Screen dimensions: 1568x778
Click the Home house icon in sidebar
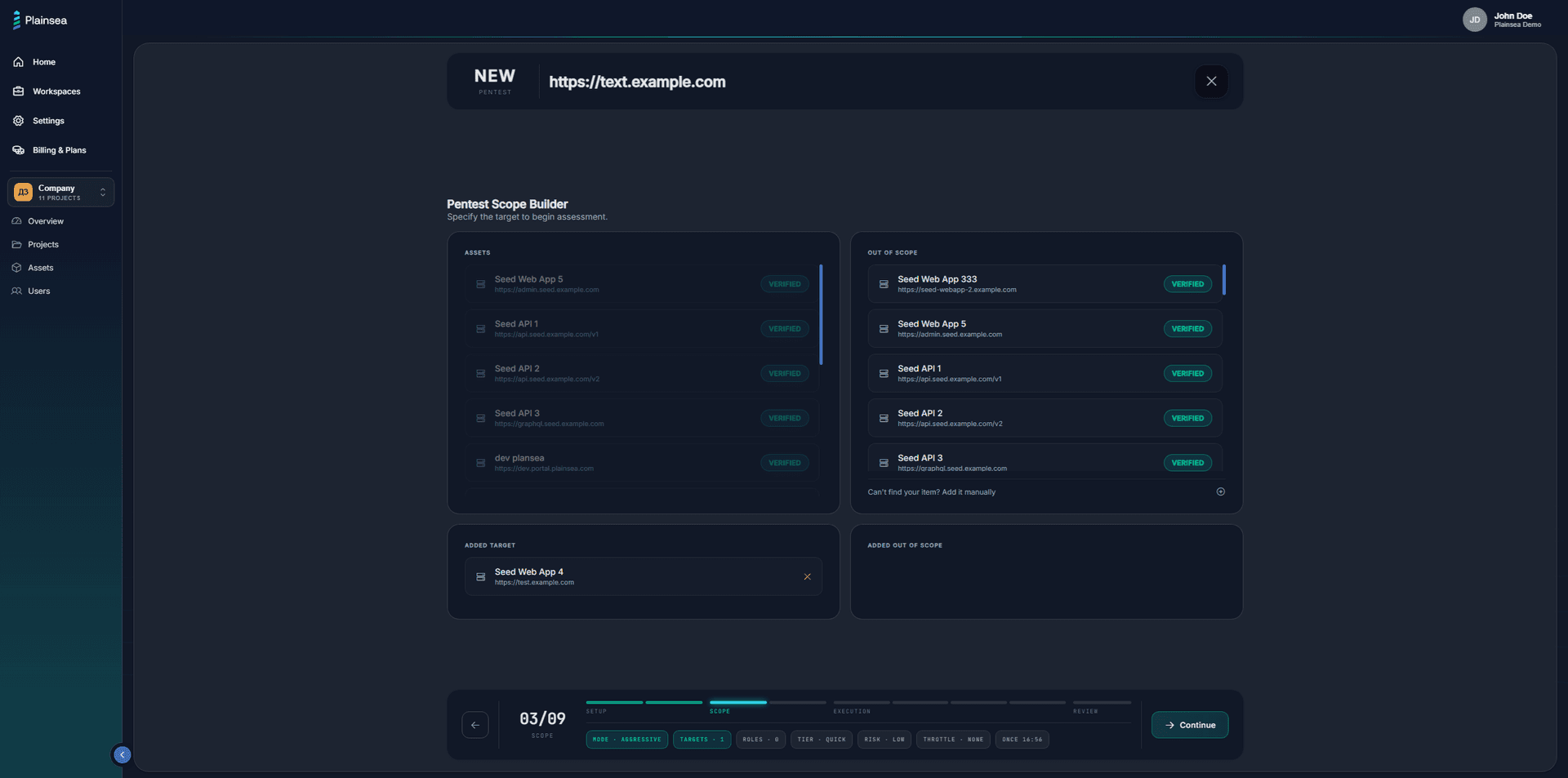pos(18,62)
